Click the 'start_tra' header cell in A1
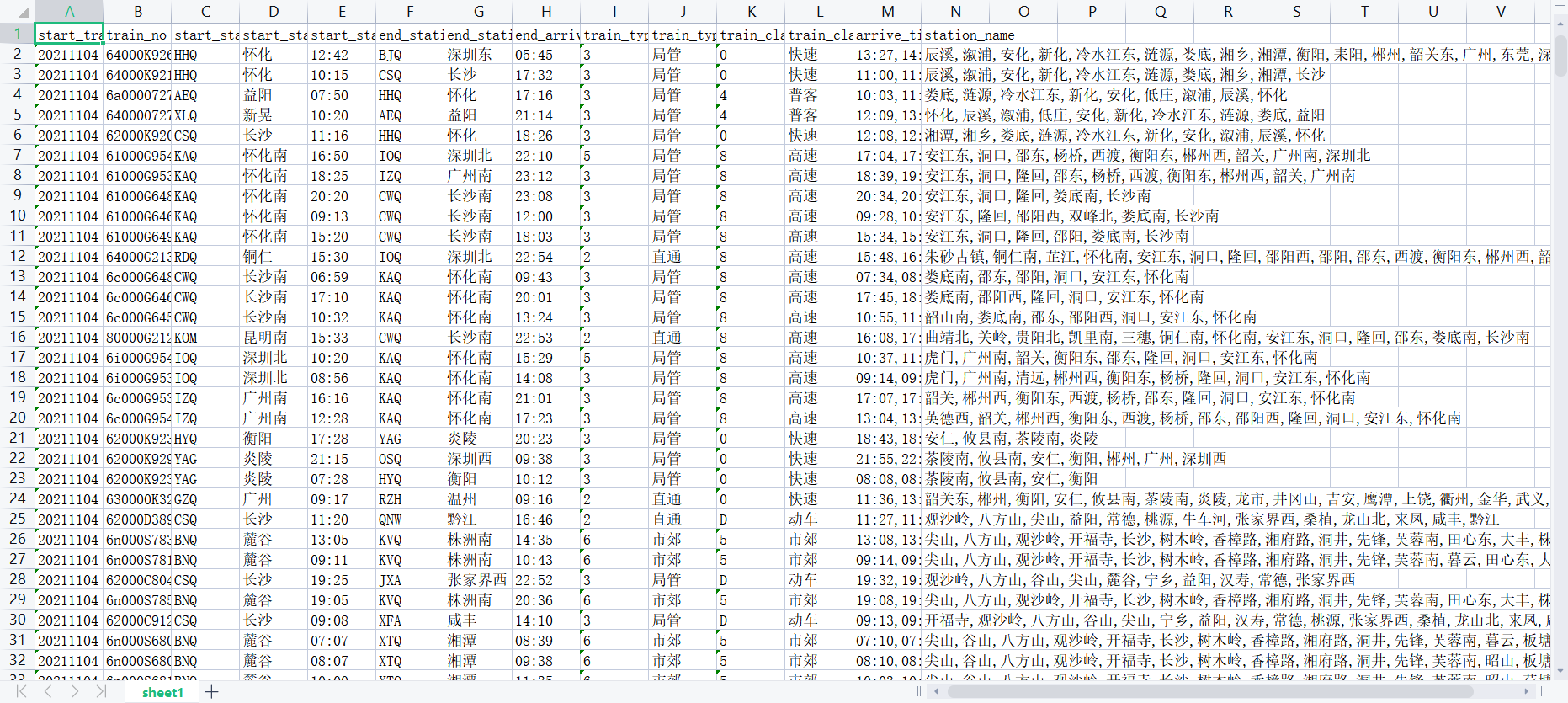Screen dimensions: 1568x703 tap(69, 35)
